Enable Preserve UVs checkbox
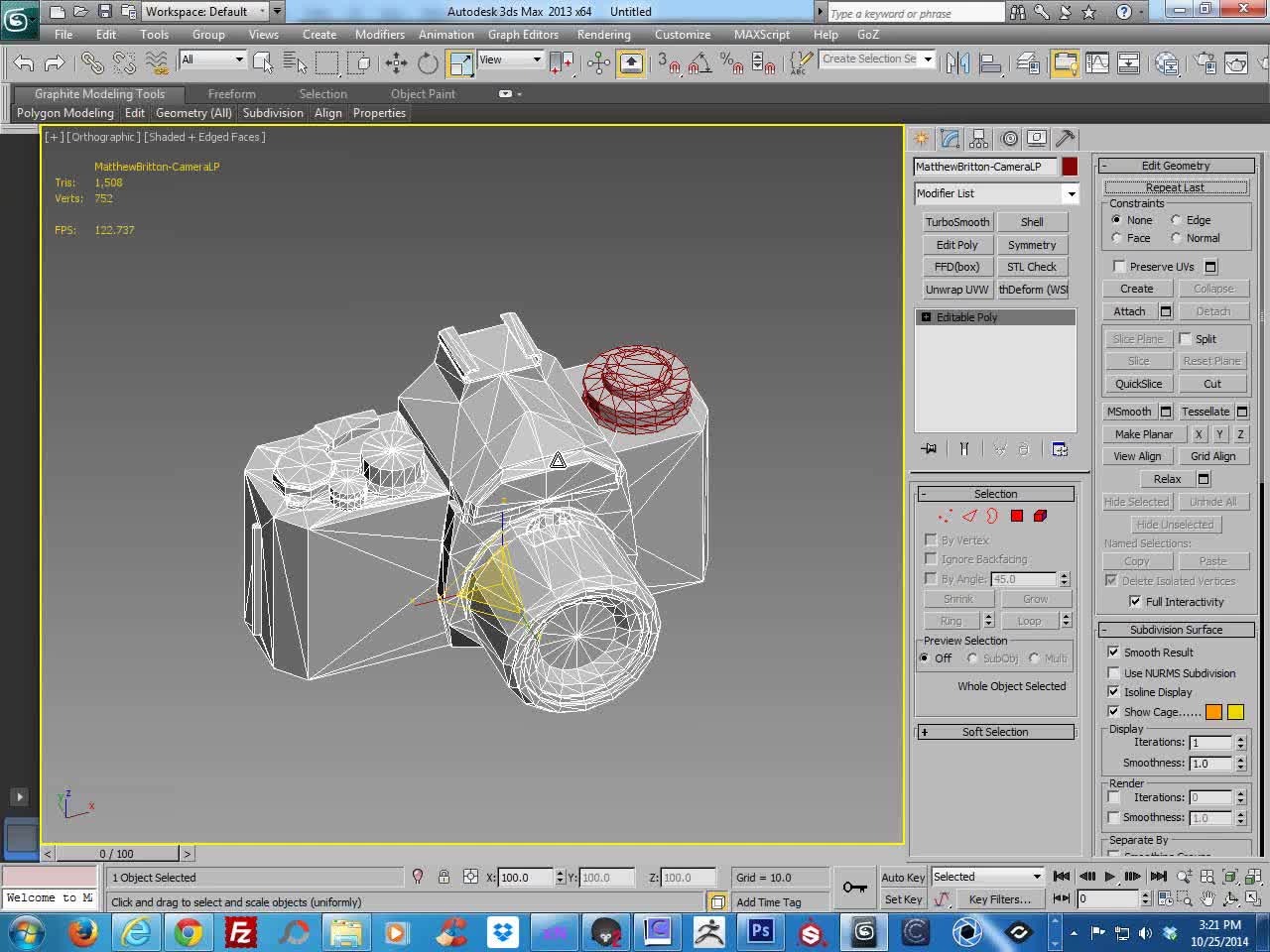 click(x=1119, y=266)
